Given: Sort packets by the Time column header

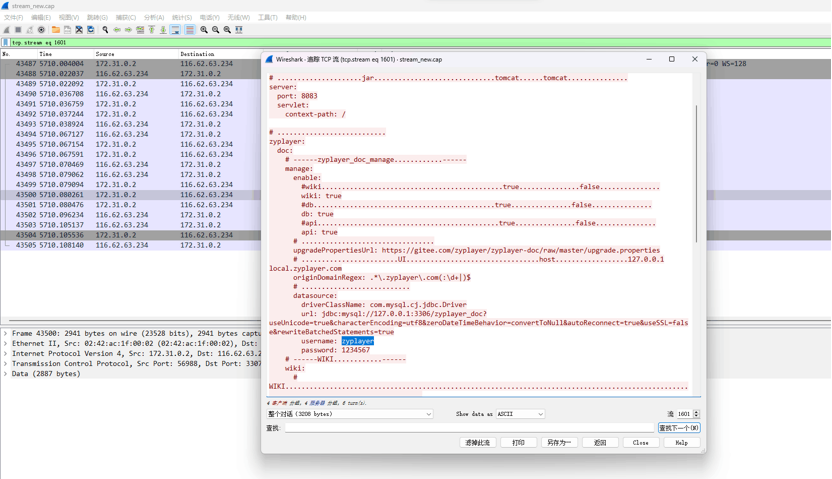Looking at the screenshot, I should 46,54.
